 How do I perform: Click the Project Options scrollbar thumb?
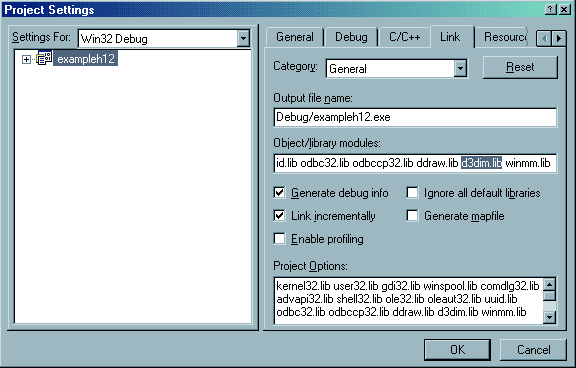pos(550,296)
